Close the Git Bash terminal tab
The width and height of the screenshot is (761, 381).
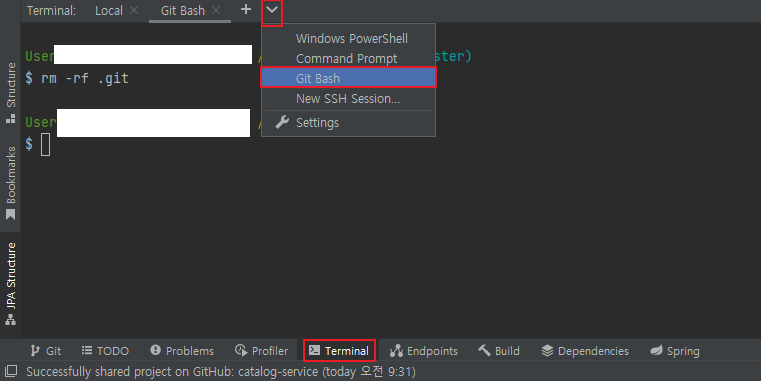[x=216, y=10]
